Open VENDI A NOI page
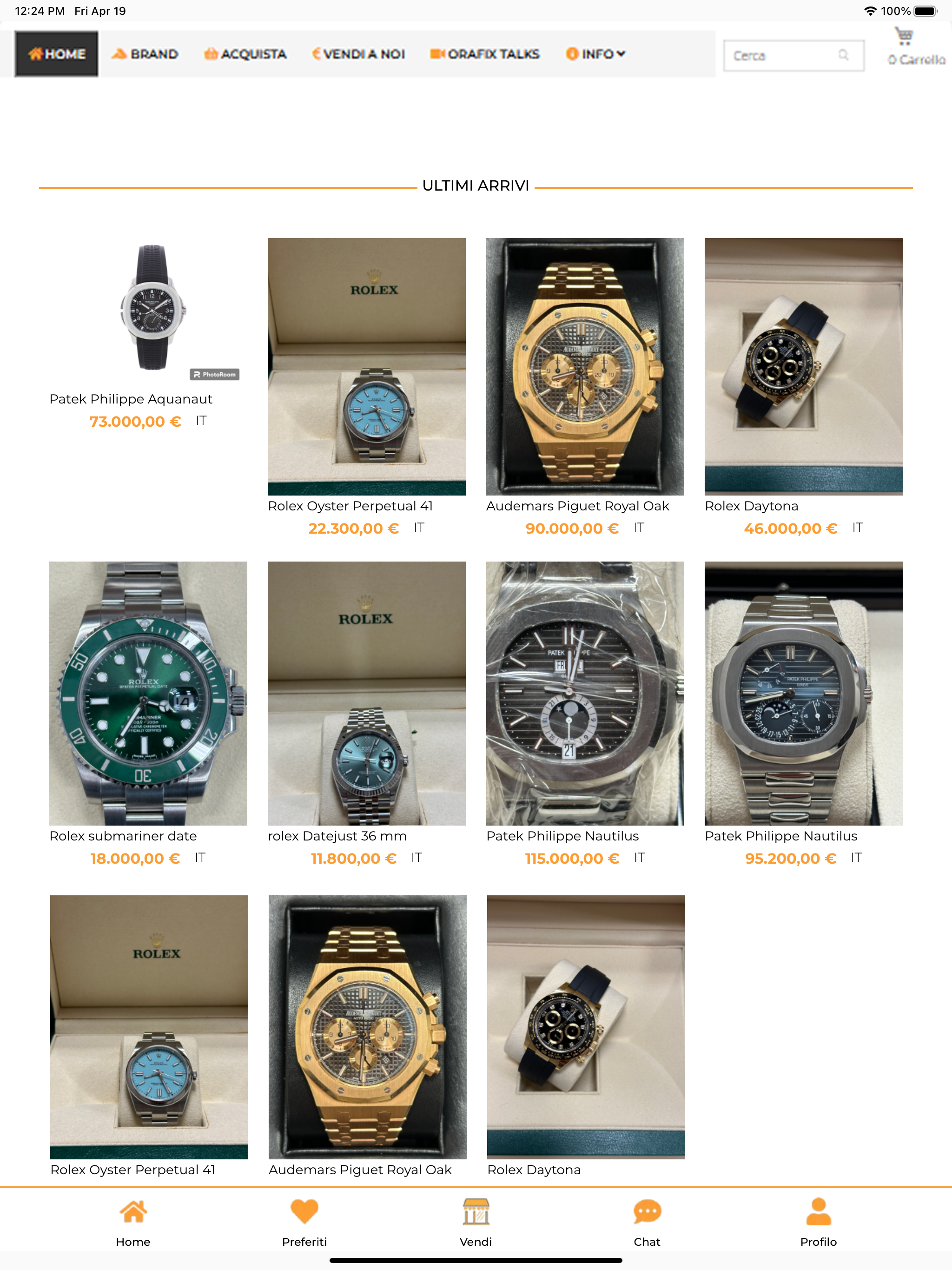The height and width of the screenshot is (1270, 952). pyautogui.click(x=358, y=54)
